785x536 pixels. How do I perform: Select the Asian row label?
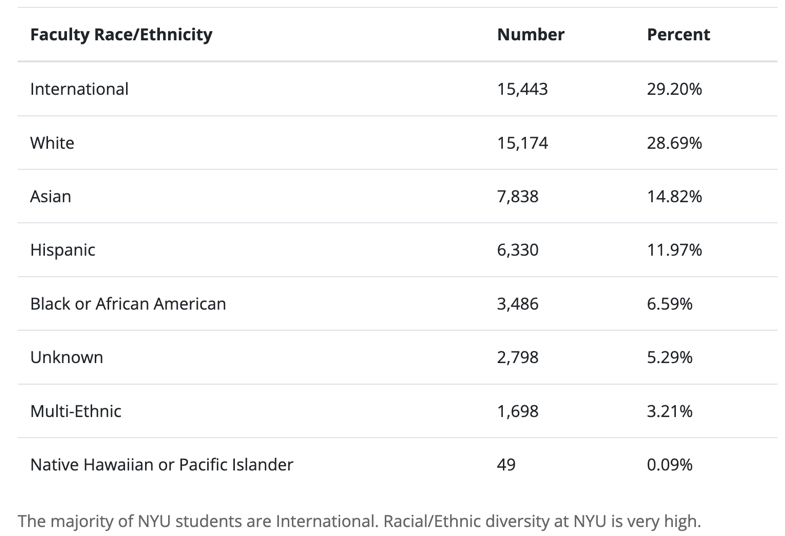[x=51, y=197]
